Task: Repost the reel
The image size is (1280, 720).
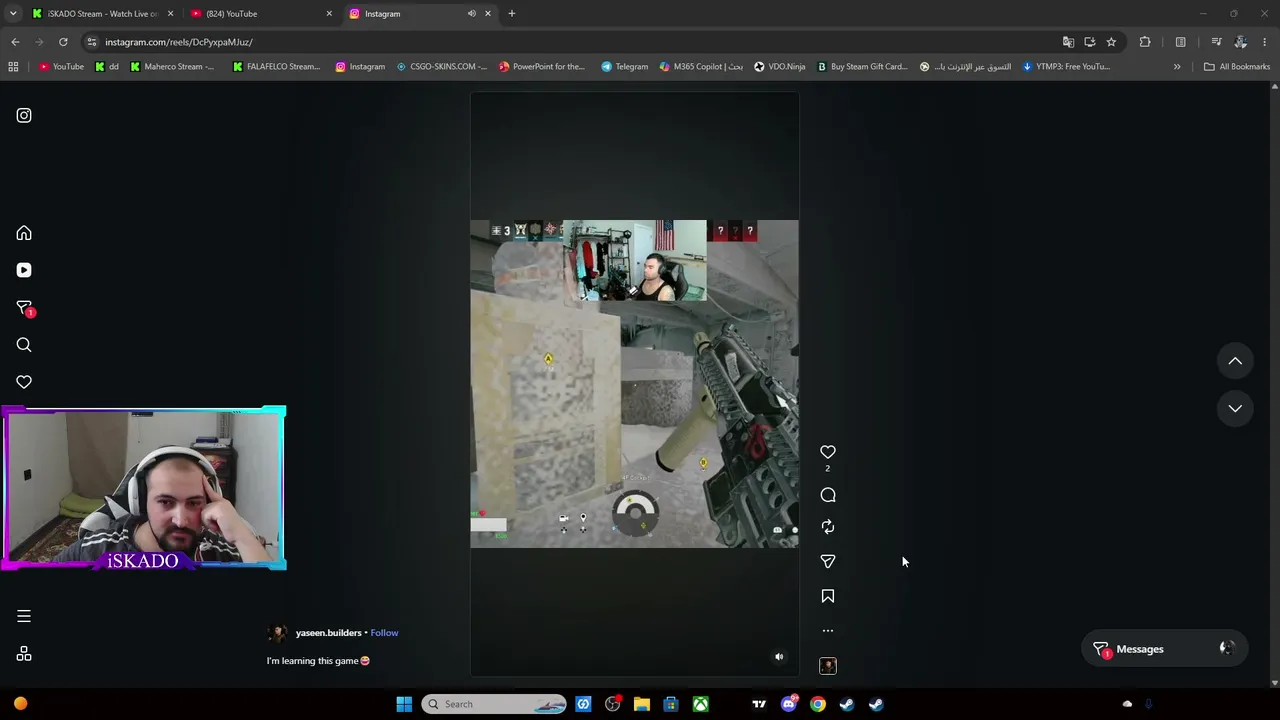Action: [x=828, y=527]
